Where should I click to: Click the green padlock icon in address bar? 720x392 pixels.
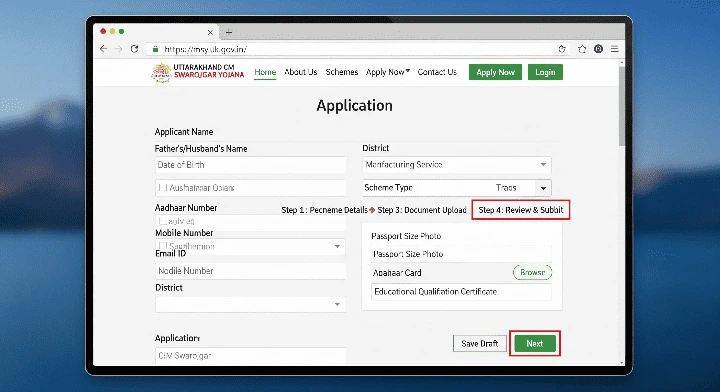(x=155, y=49)
